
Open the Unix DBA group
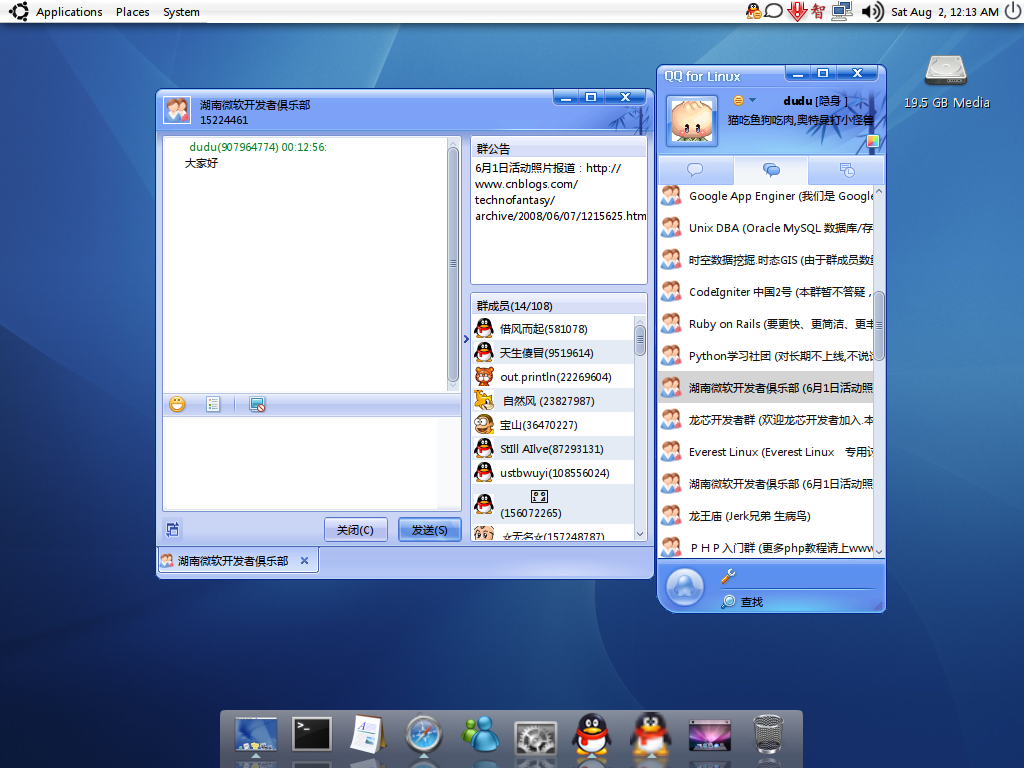pos(766,228)
